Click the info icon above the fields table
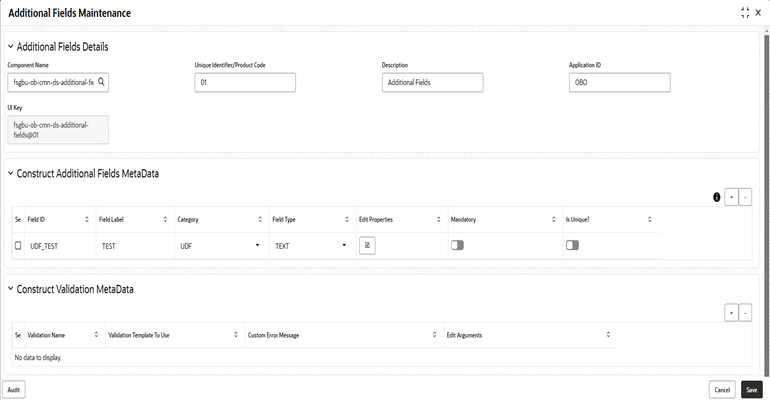The height and width of the screenshot is (400, 770). 716,197
